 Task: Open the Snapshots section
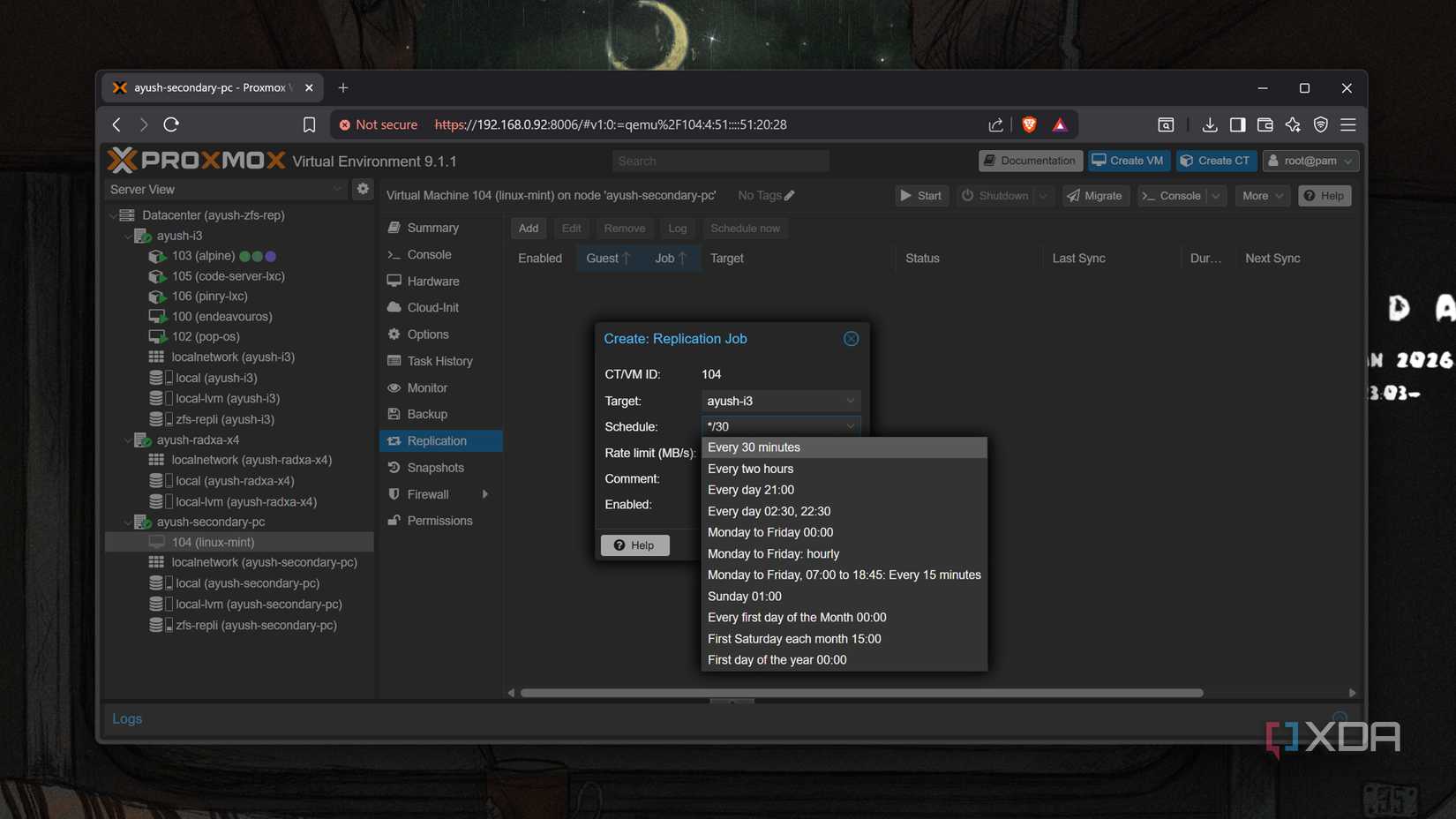click(435, 468)
